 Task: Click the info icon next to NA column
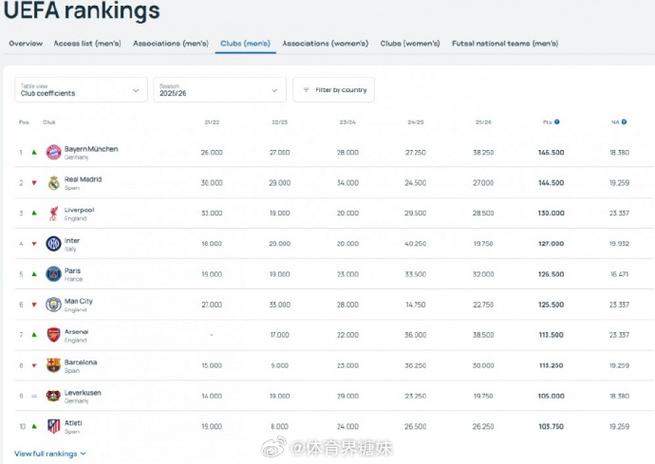pyautogui.click(x=624, y=122)
